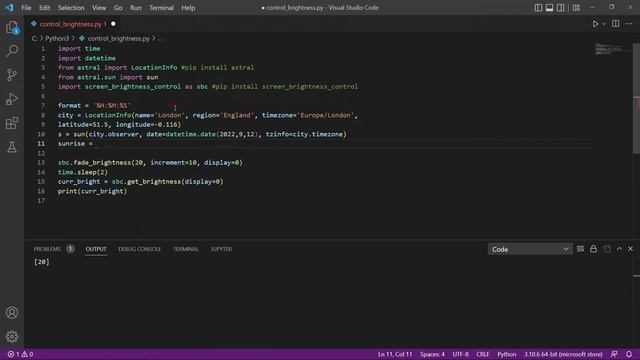
Task: Click the [20] output text
Action: 42,262
